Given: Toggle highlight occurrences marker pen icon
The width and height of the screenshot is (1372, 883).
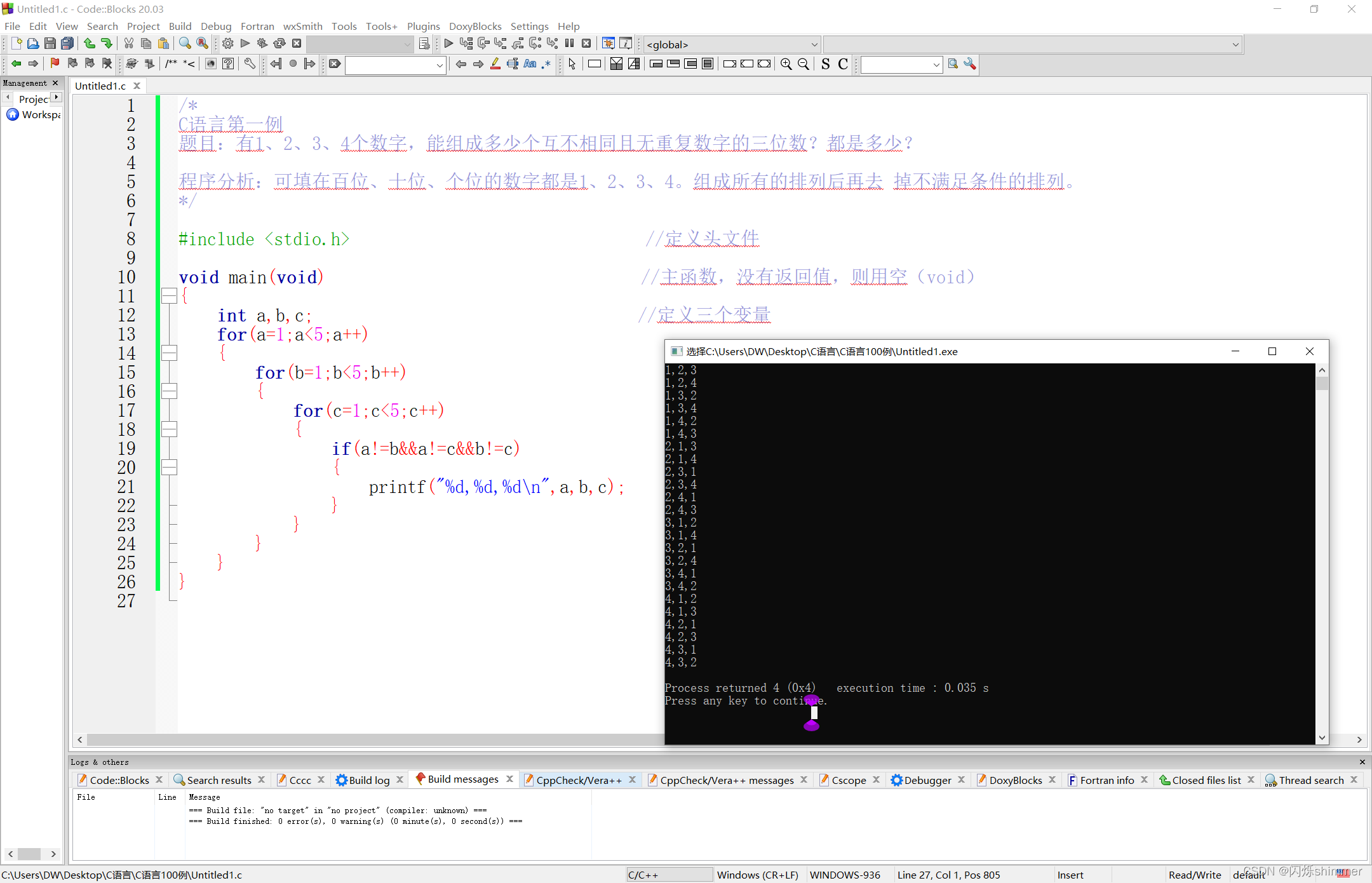Looking at the screenshot, I should 495,64.
